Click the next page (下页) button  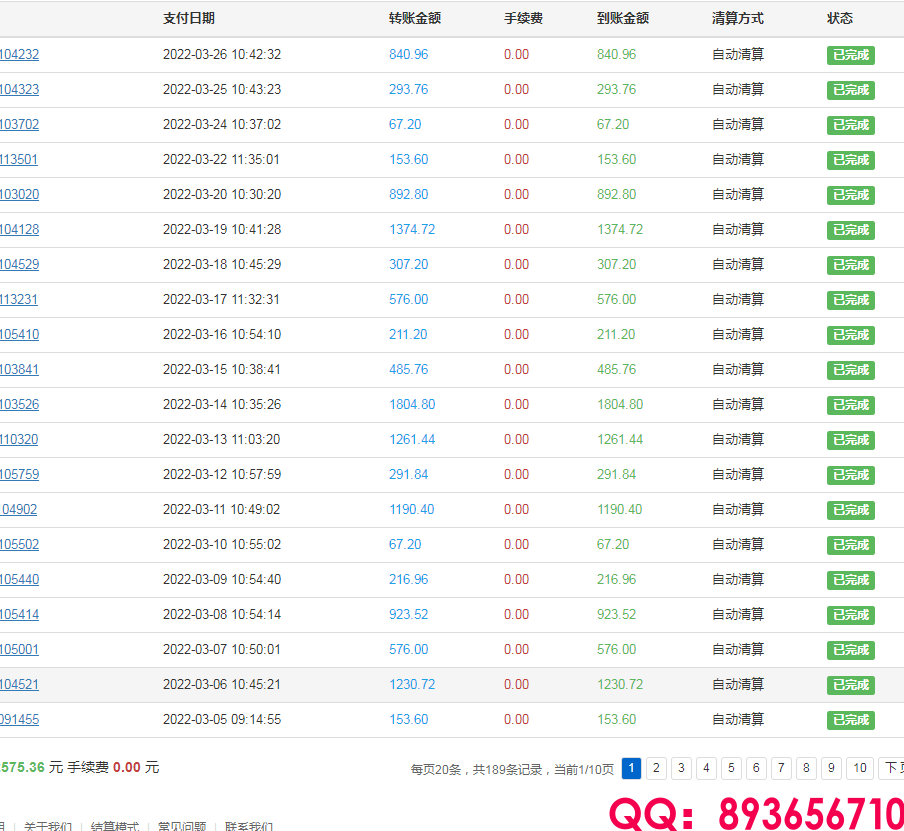tap(891, 768)
